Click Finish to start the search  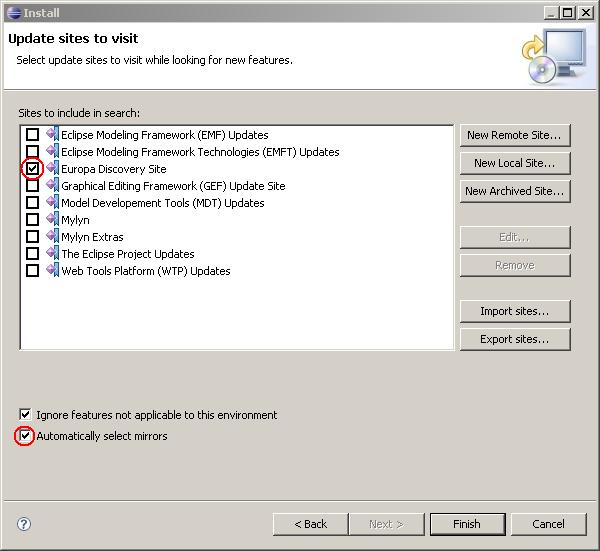pos(467,524)
